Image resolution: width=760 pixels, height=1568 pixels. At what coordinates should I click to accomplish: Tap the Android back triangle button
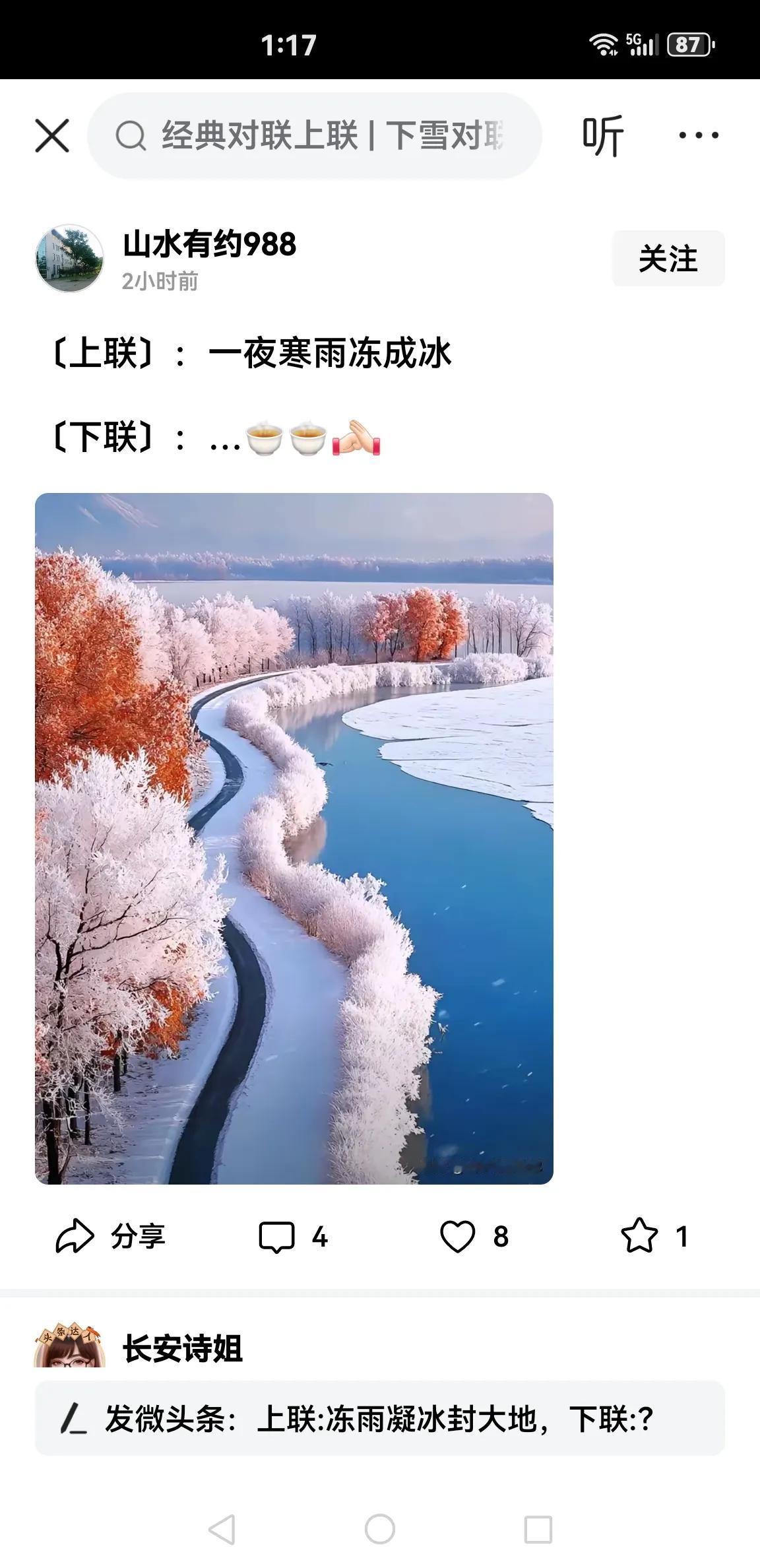[x=222, y=1529]
